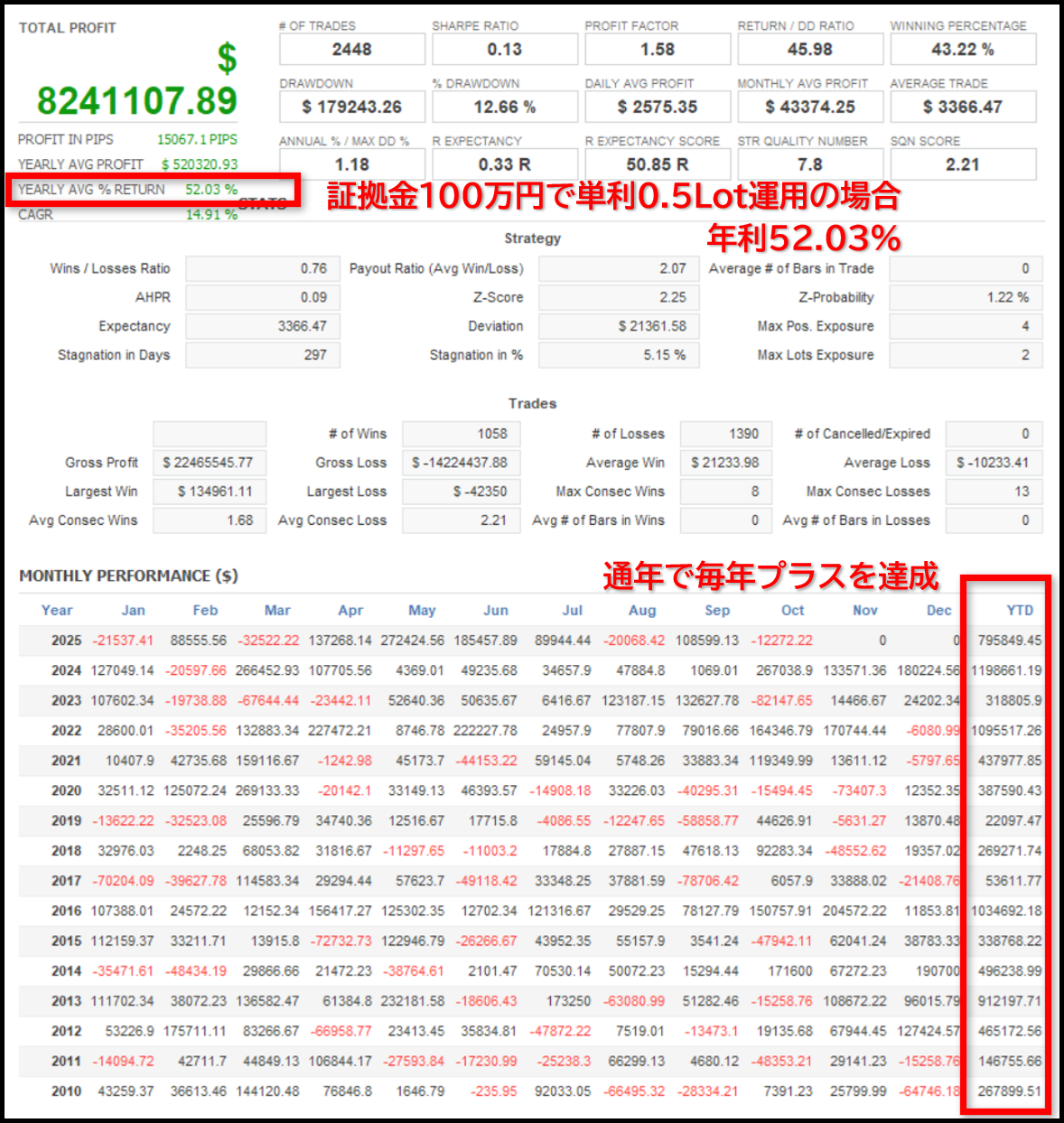The height and width of the screenshot is (1123, 1064).
Task: Click the 2025 January value -21537.41
Action: tap(123, 641)
